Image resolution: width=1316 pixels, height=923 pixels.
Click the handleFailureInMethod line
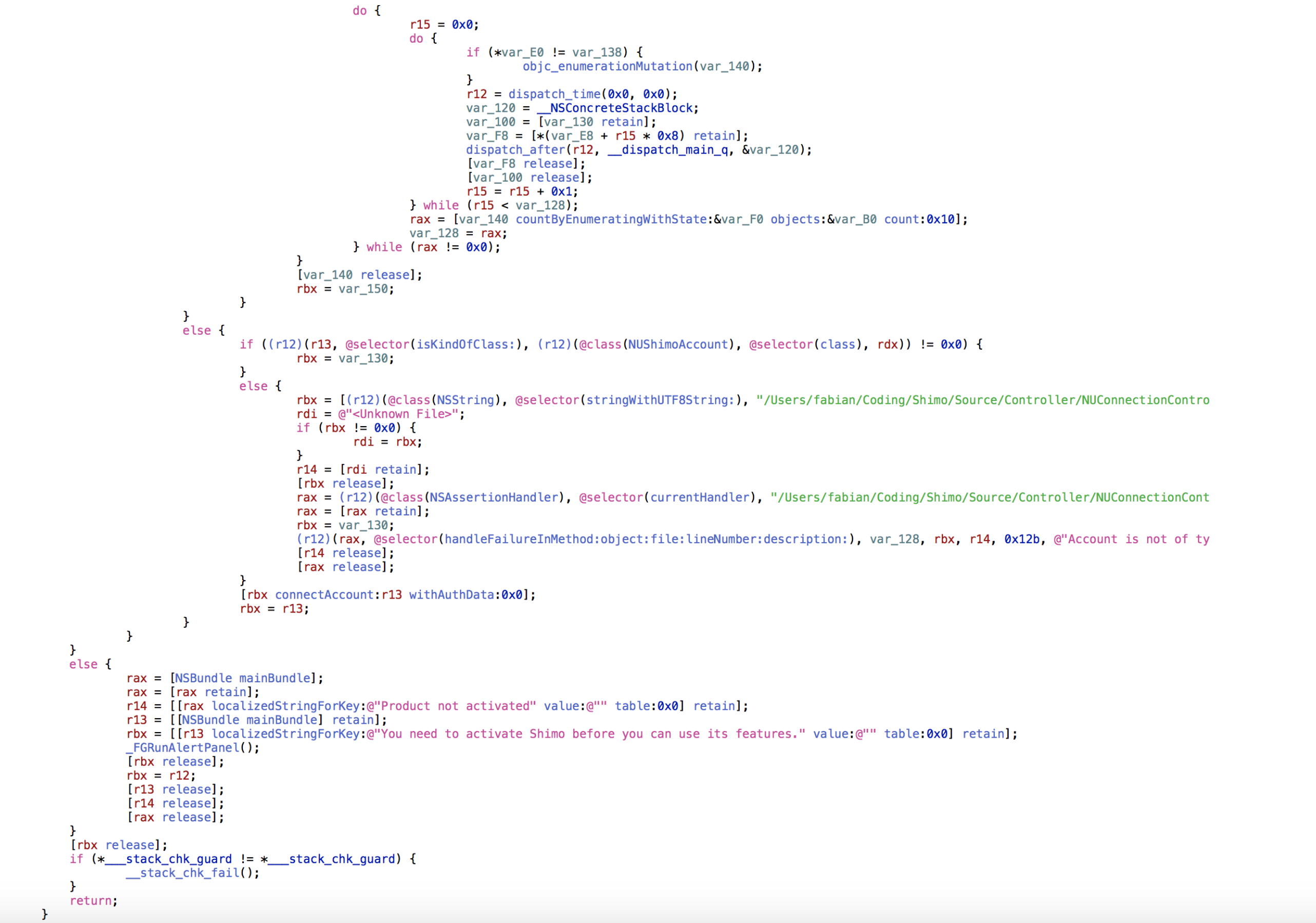click(752, 539)
